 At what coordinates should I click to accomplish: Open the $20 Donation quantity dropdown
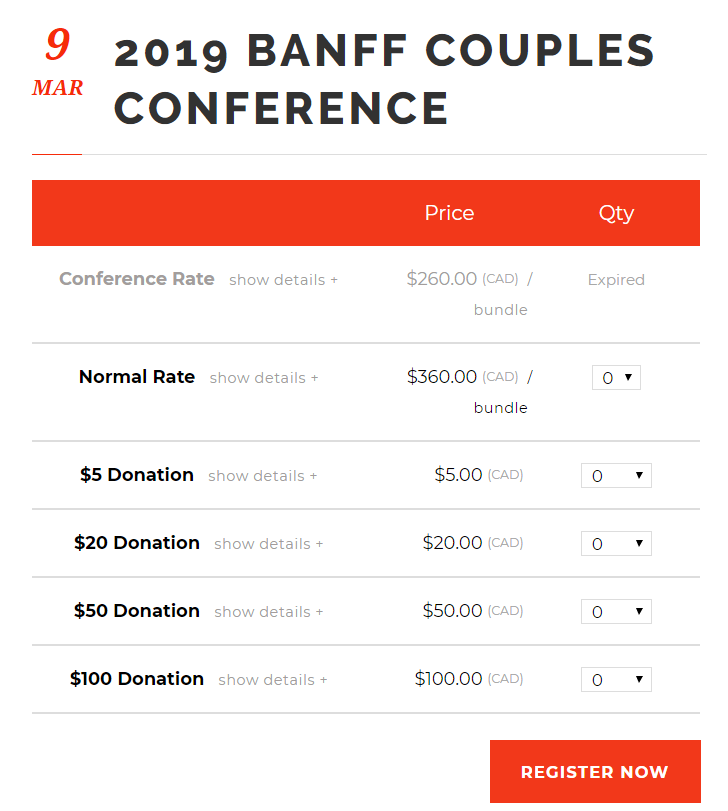[x=616, y=544]
